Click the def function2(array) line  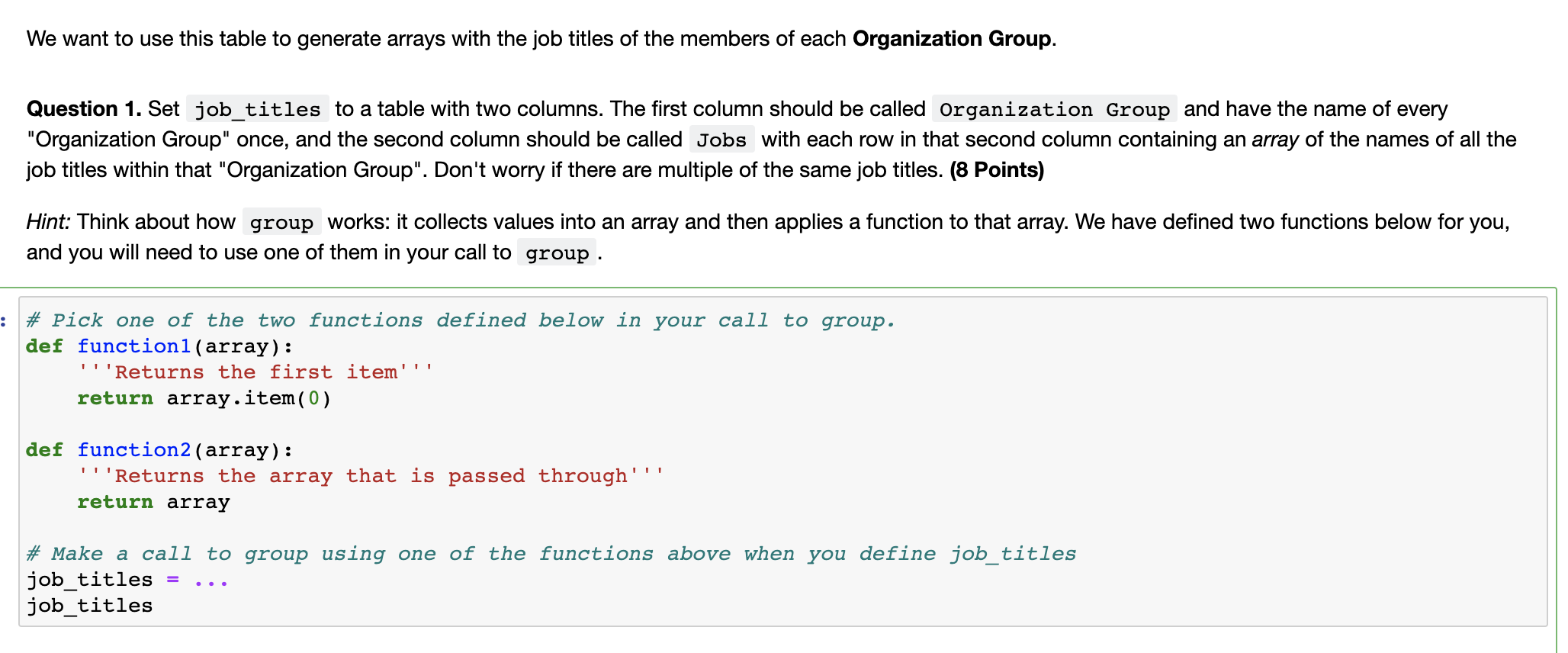pos(159,450)
